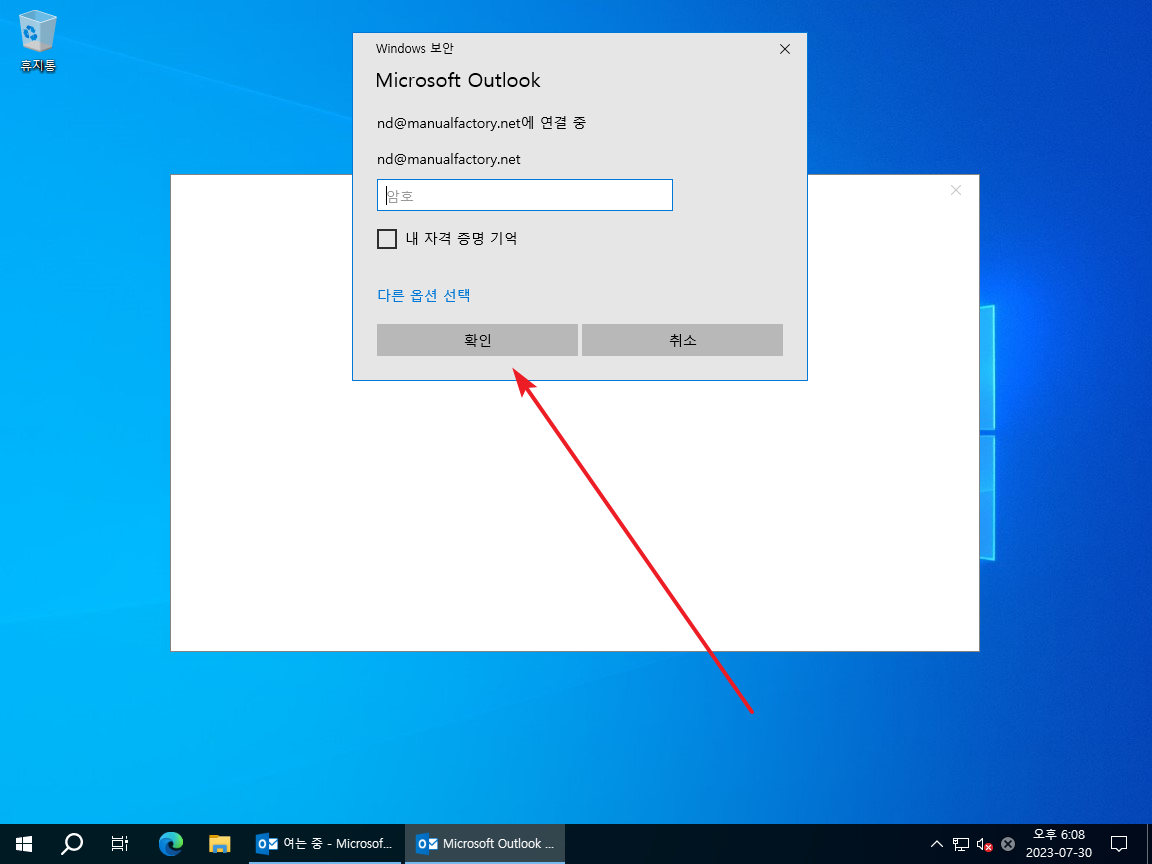This screenshot has width=1152, height=864.
Task: Open Task View on taskbar
Action: pyautogui.click(x=120, y=843)
